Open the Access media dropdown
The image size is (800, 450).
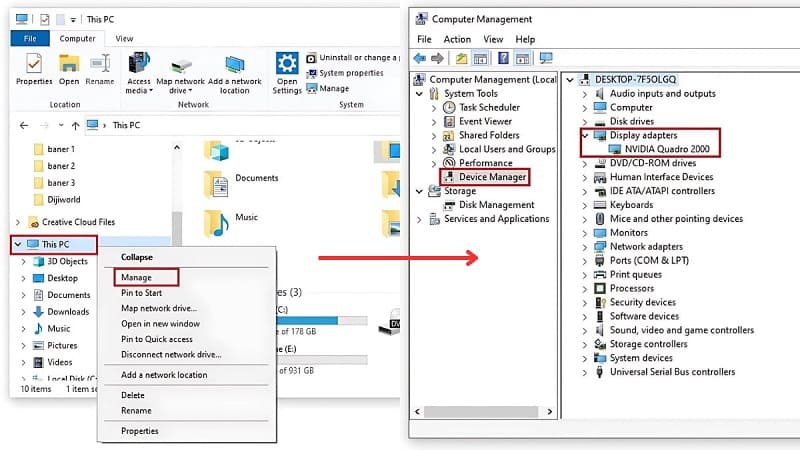(139, 90)
